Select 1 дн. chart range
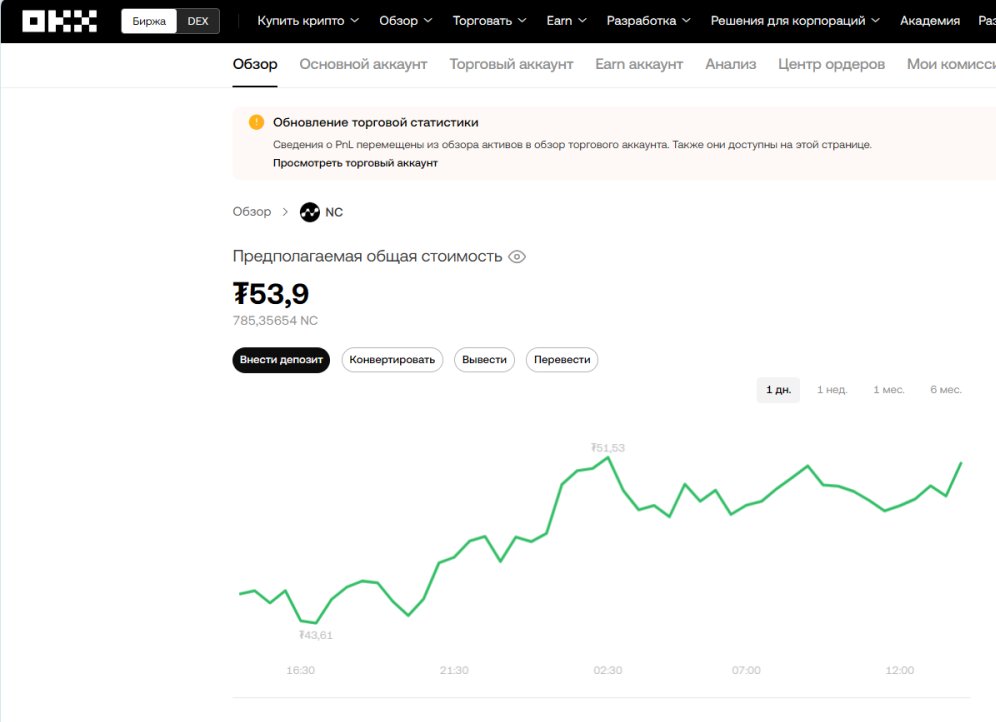Viewport: 996px width, 722px height. 778,390
